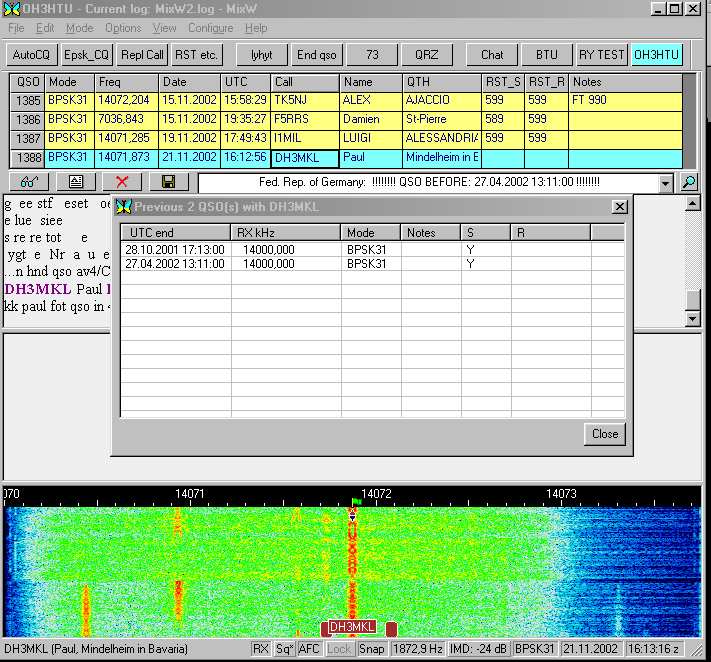The width and height of the screenshot is (711, 662).
Task: Toggle the Snap status indicator
Action: point(371,649)
